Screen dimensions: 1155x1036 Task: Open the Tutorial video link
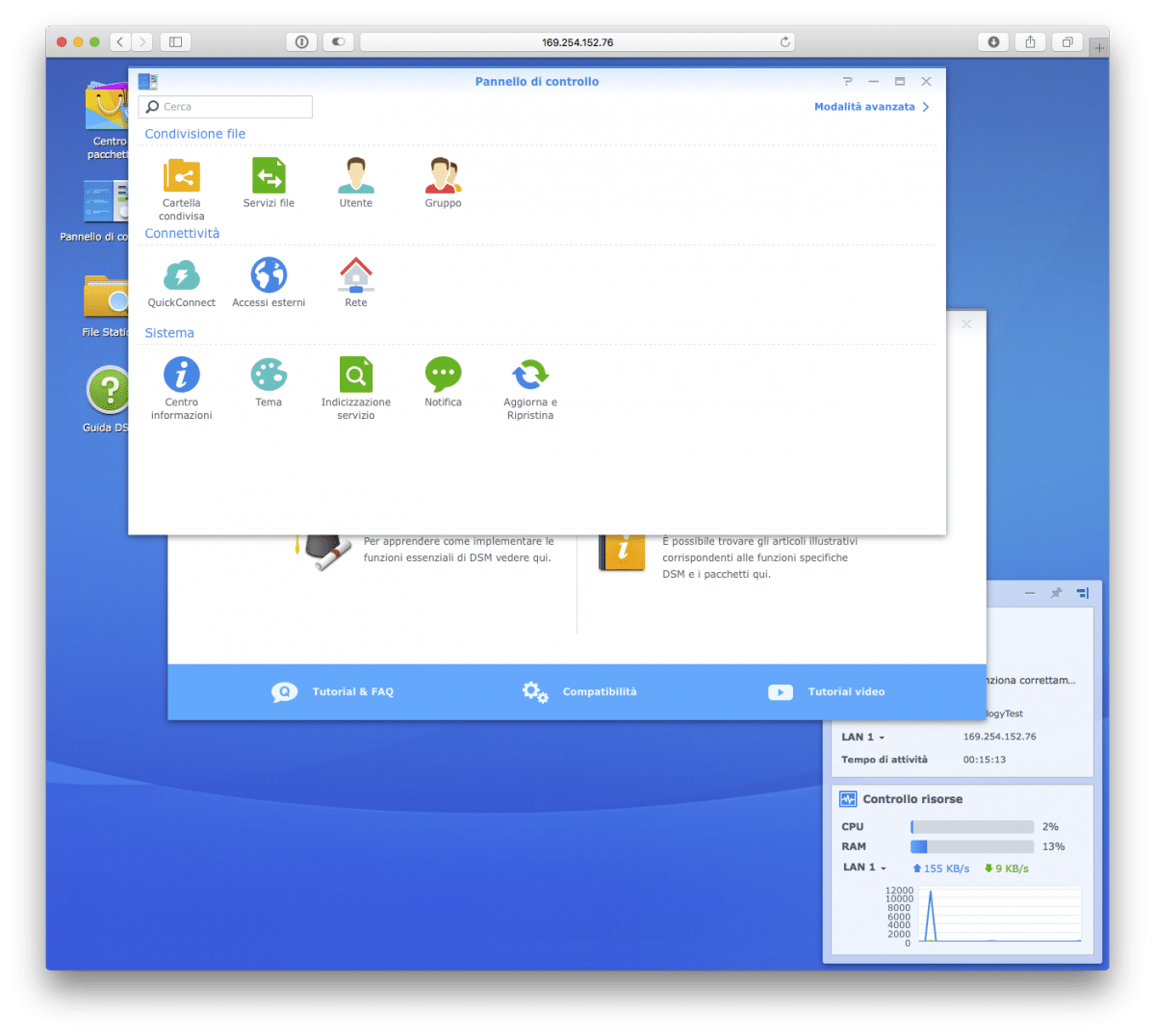[827, 692]
